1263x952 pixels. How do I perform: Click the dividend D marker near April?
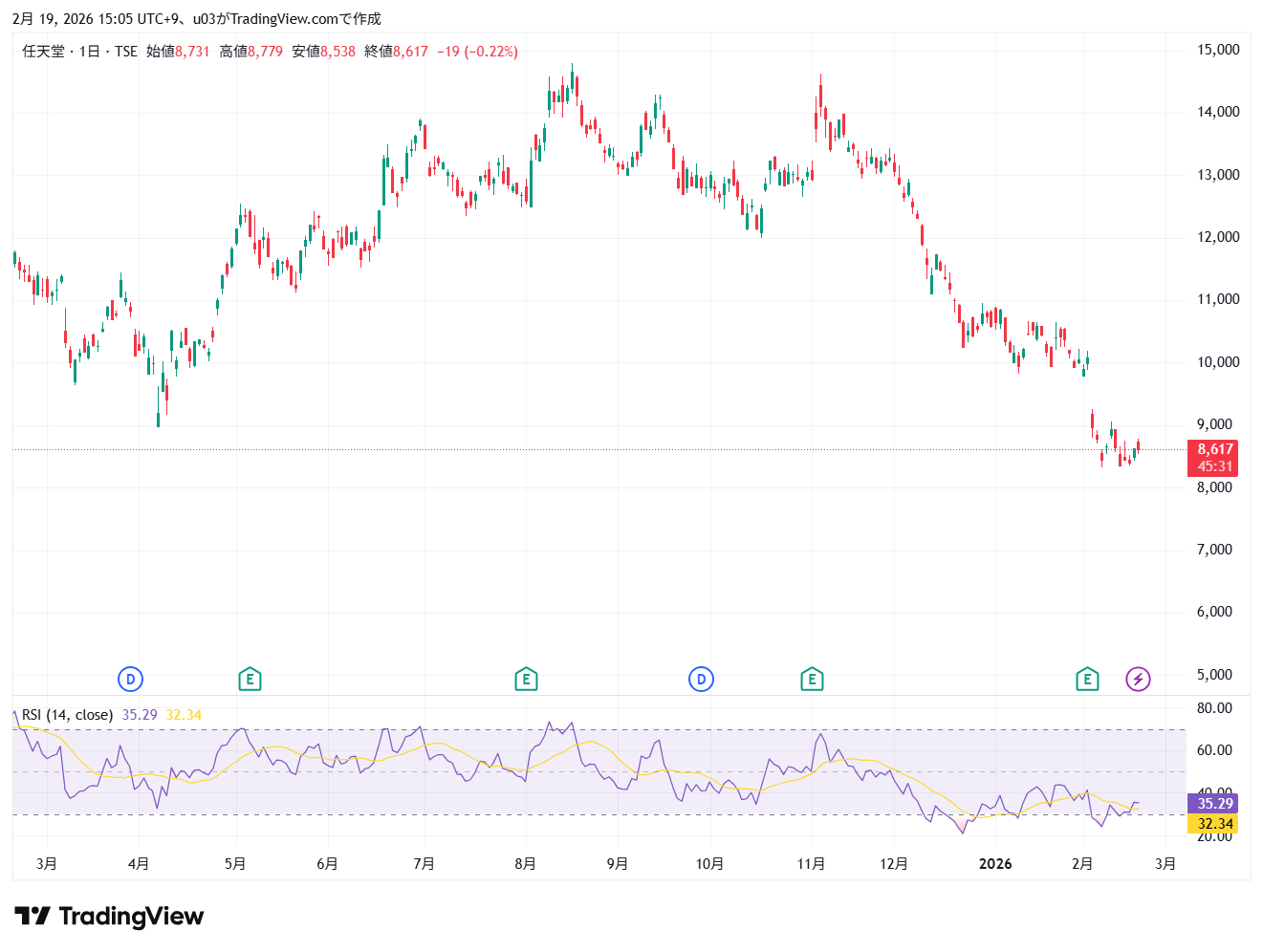130,680
